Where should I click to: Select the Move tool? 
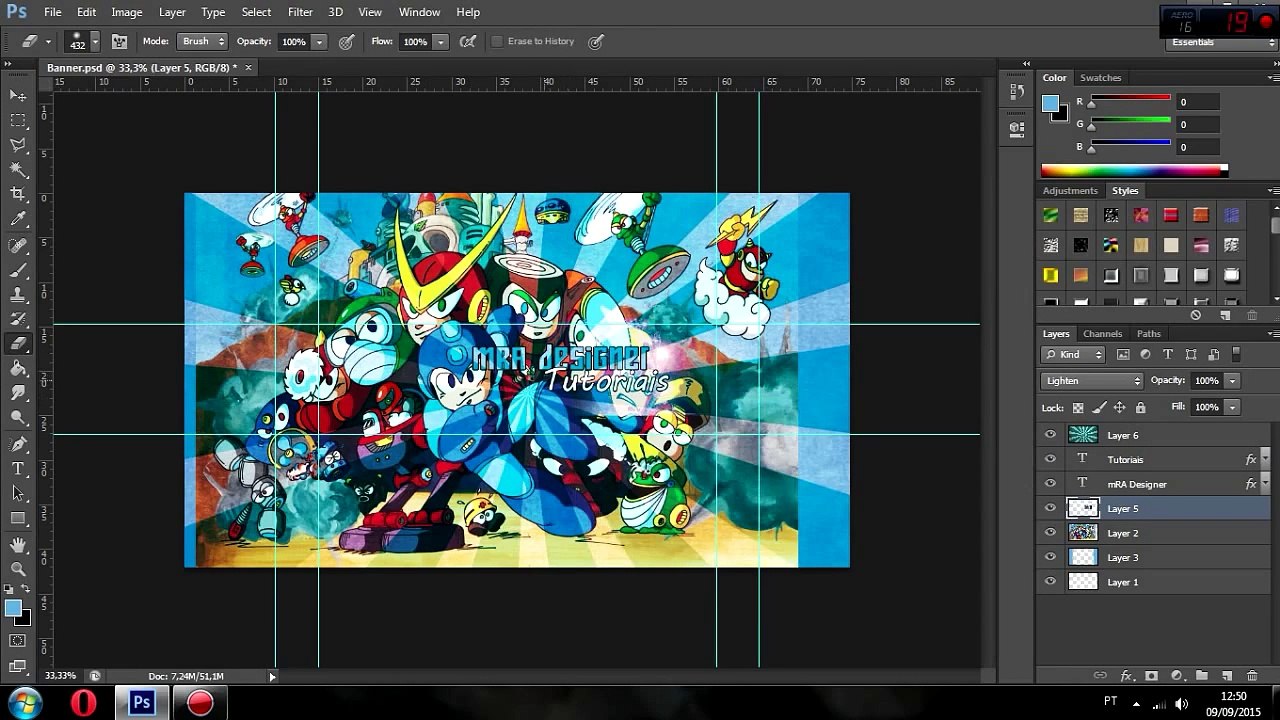(x=18, y=95)
